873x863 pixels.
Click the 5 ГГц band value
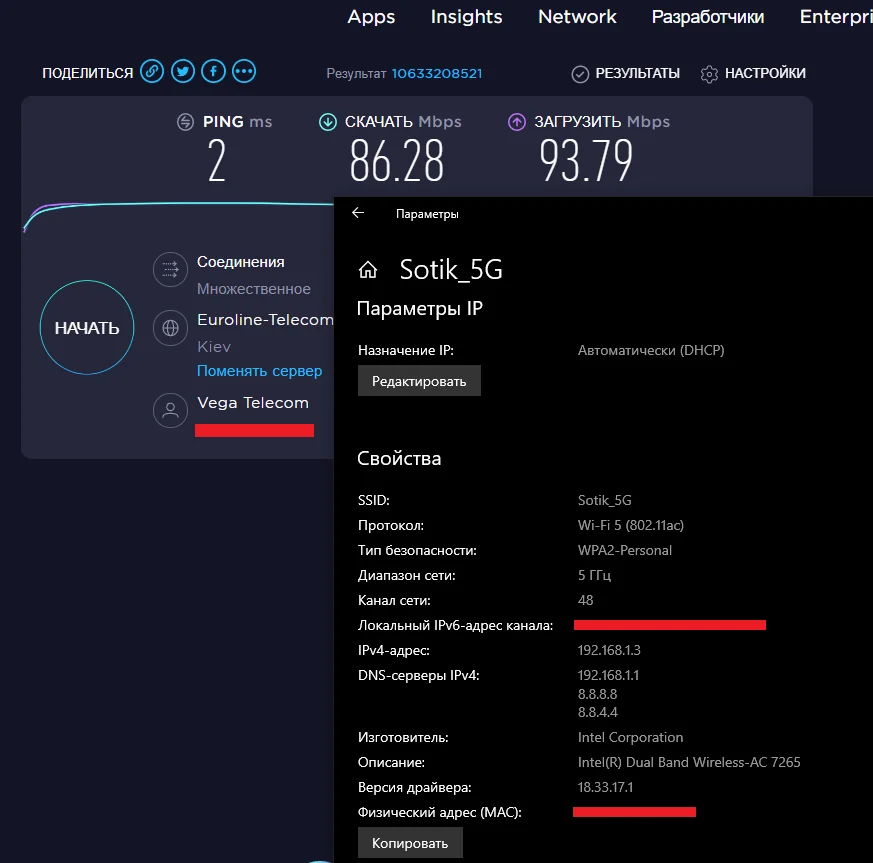pyautogui.click(x=594, y=575)
